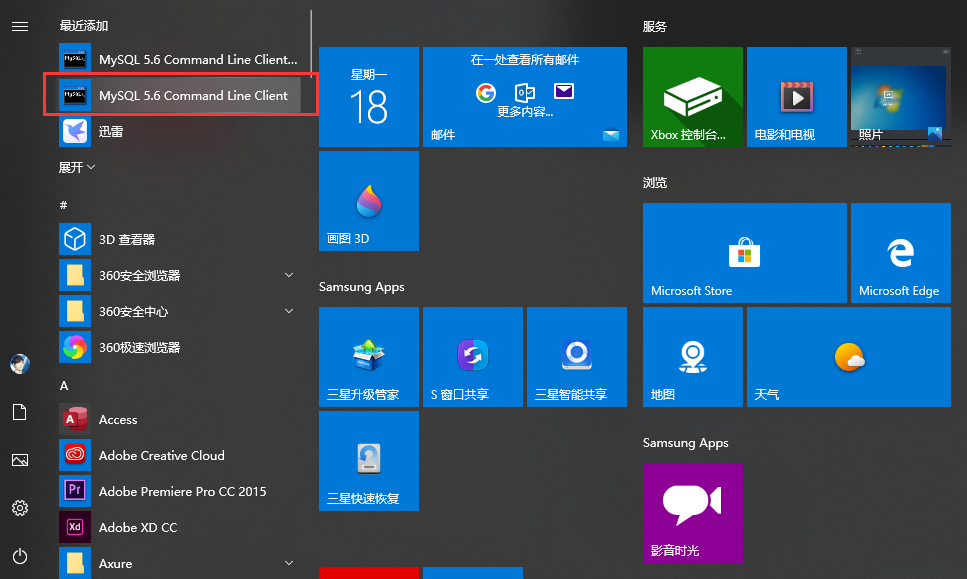Open Documents from the sidebar icon
The height and width of the screenshot is (579, 967).
(20, 412)
